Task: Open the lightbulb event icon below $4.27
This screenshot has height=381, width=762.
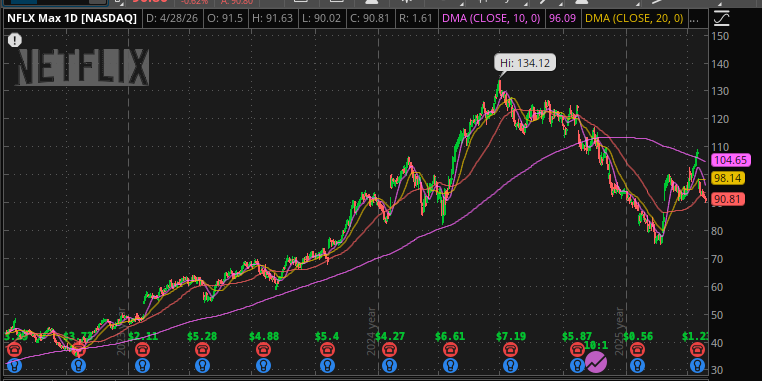Action: click(x=388, y=365)
